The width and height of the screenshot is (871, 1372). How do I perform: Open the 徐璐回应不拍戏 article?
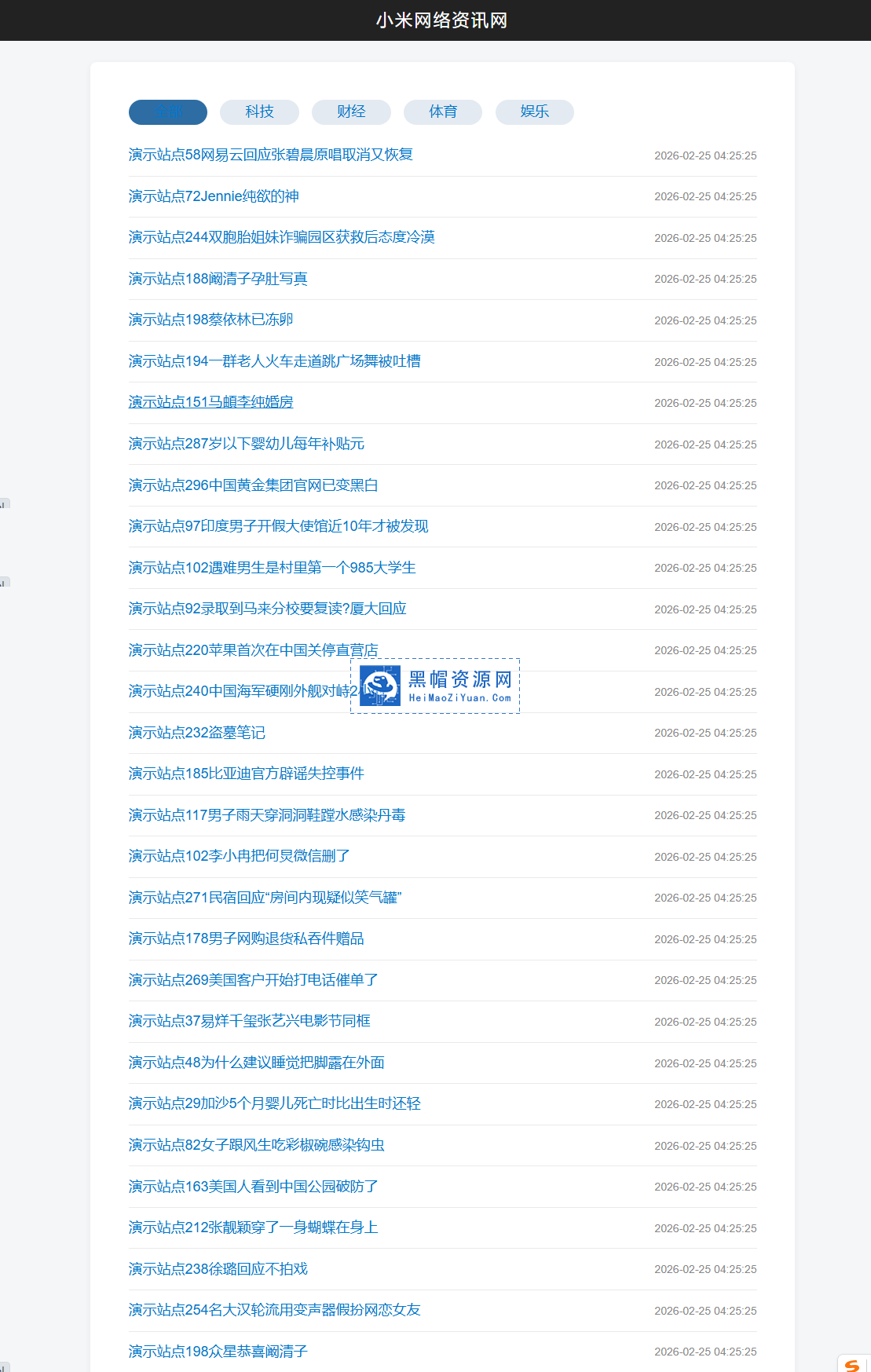tap(218, 1269)
